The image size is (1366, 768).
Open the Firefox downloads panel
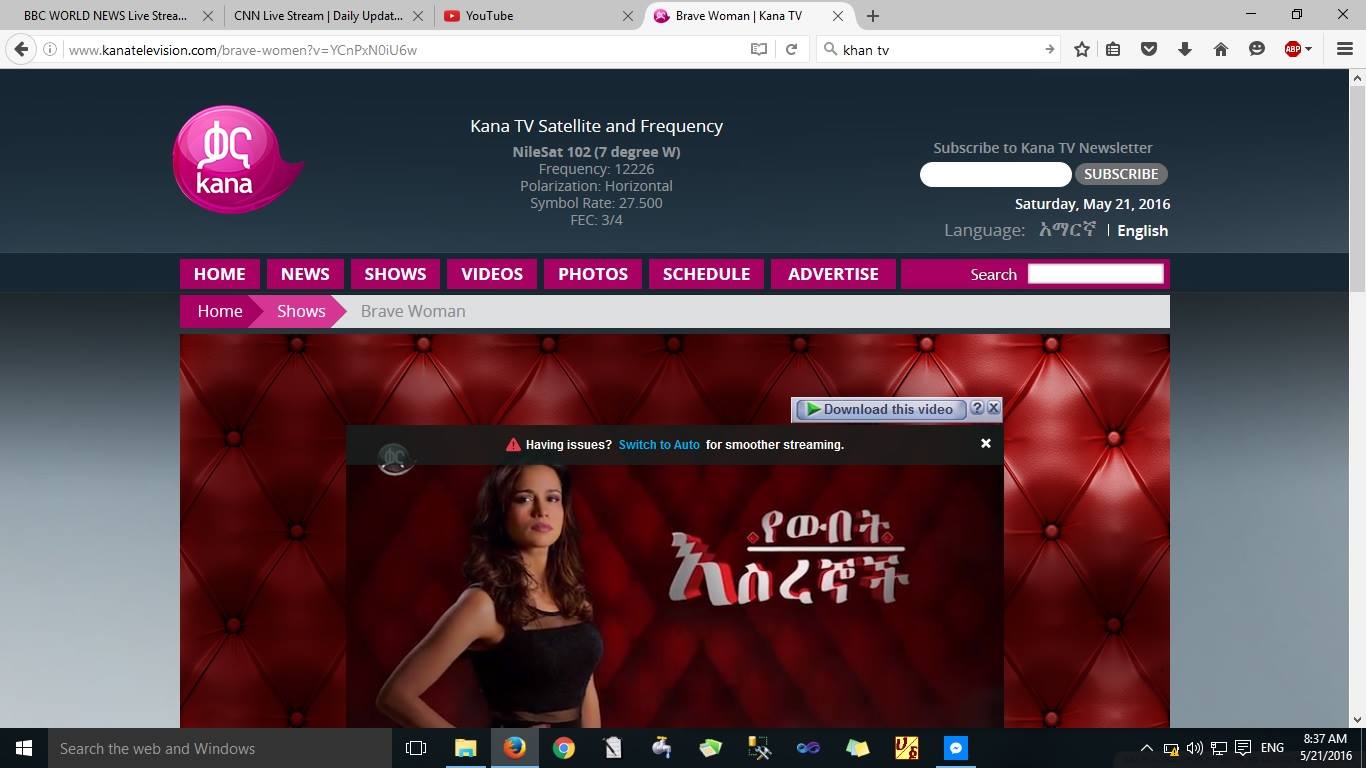coord(1185,49)
